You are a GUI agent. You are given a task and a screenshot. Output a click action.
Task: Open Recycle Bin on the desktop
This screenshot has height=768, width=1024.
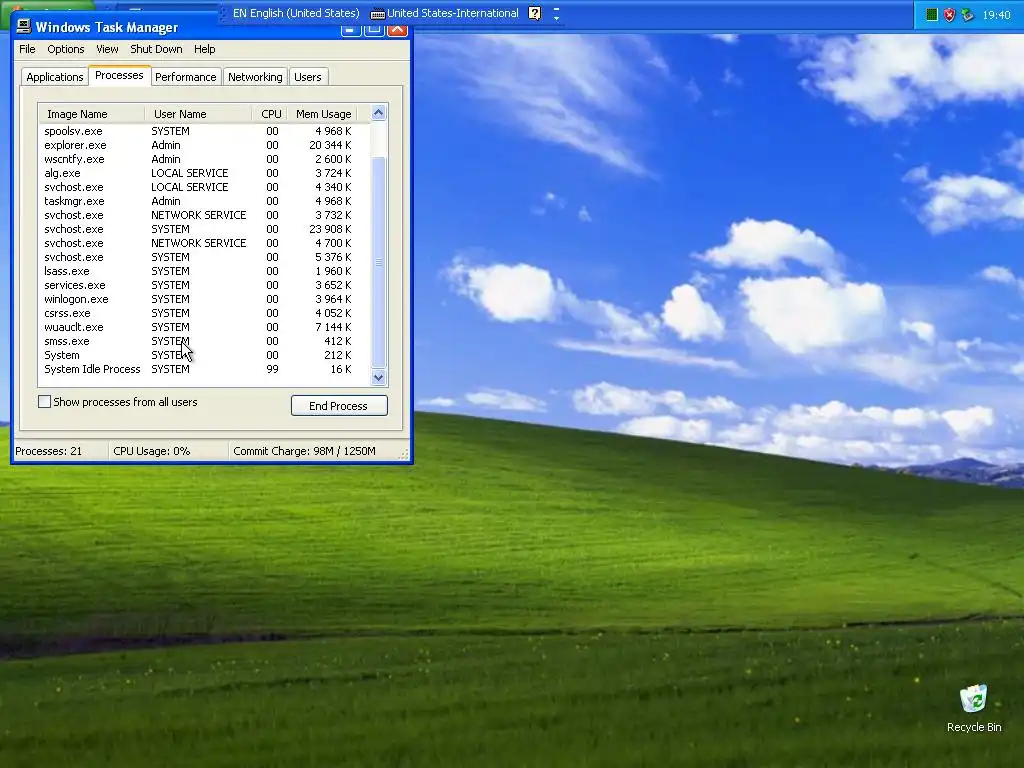tap(974, 708)
